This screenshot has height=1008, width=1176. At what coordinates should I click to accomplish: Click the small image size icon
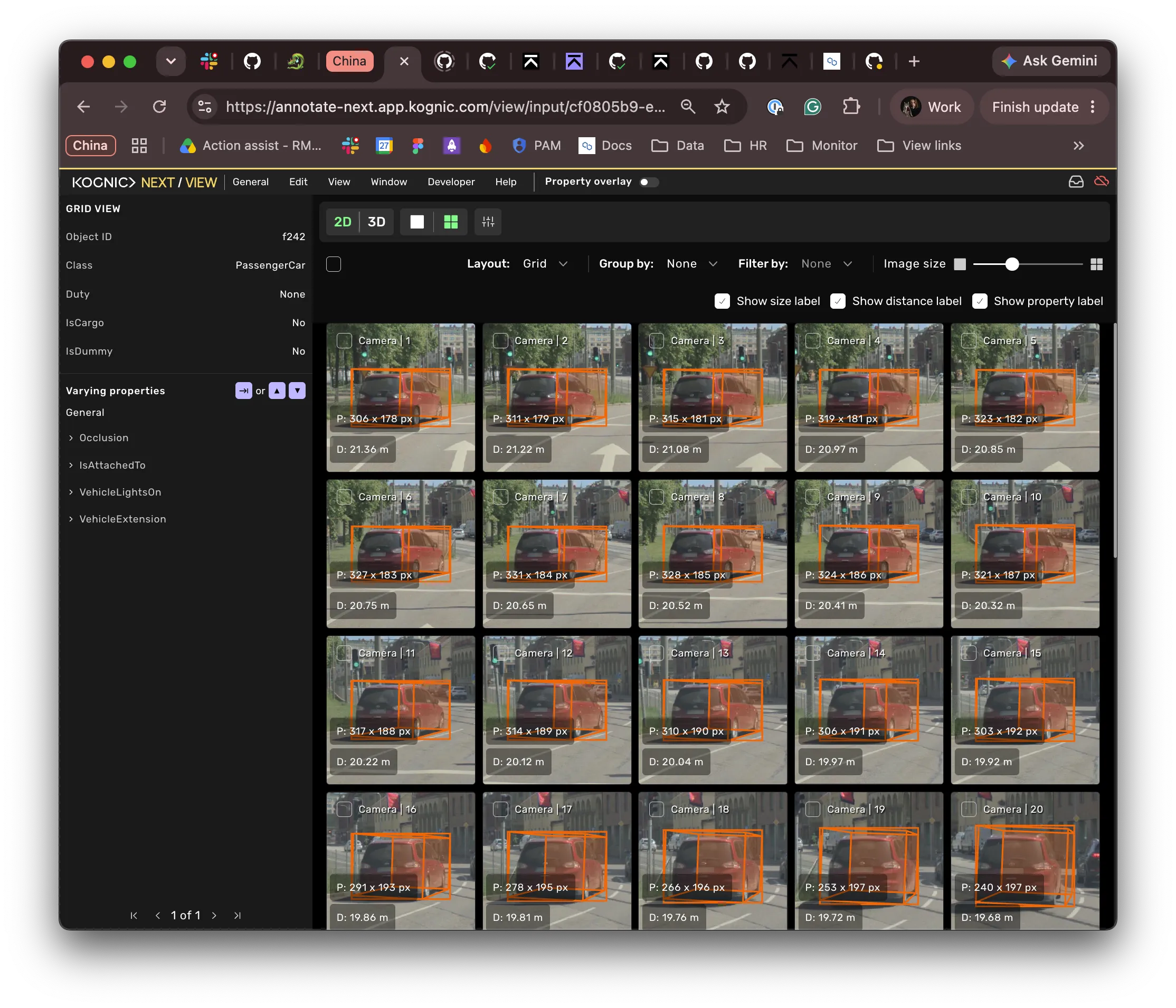(x=960, y=264)
